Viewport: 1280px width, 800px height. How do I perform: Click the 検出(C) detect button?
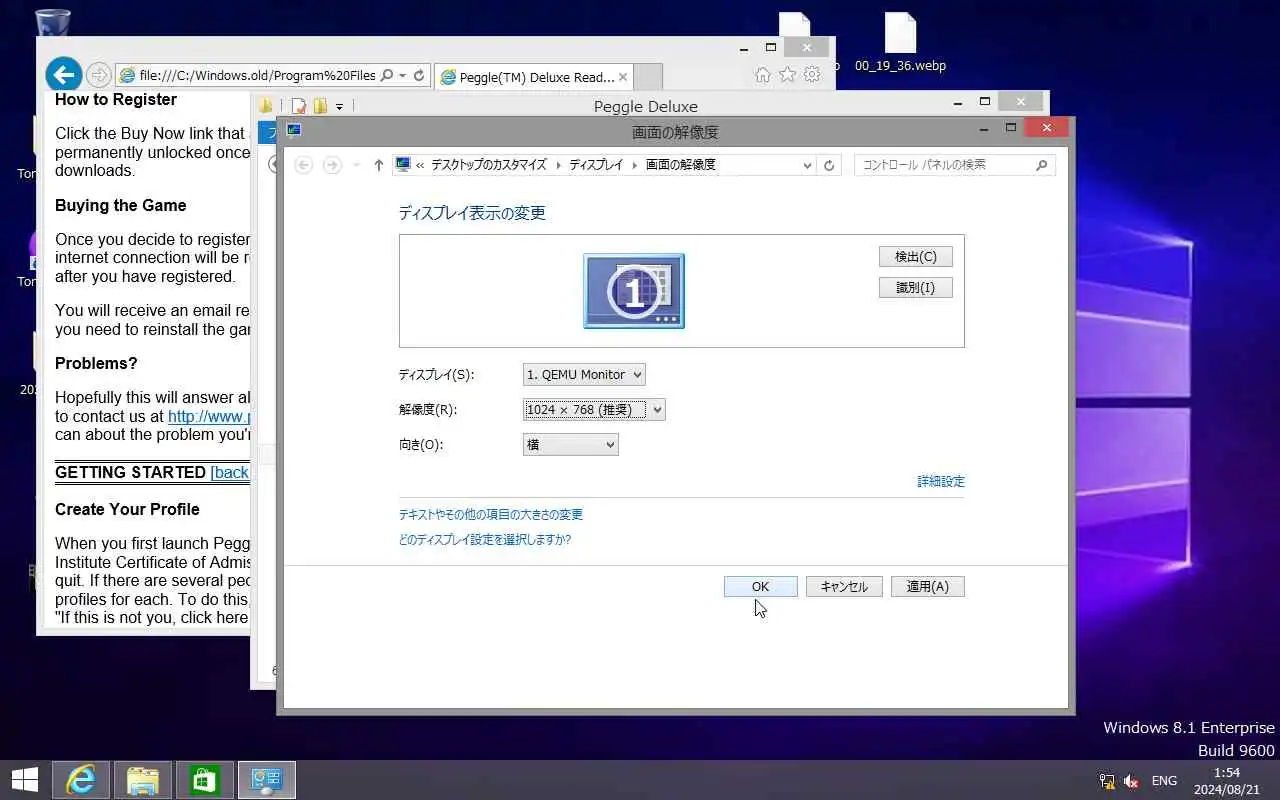click(916, 257)
